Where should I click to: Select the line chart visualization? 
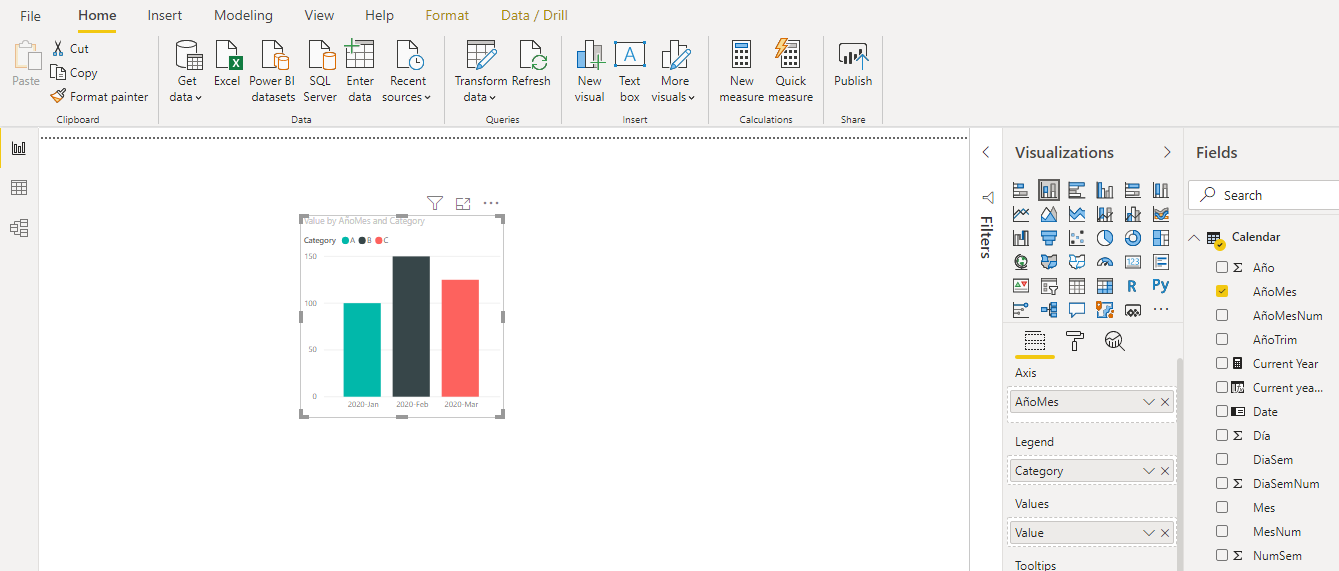(x=1021, y=213)
